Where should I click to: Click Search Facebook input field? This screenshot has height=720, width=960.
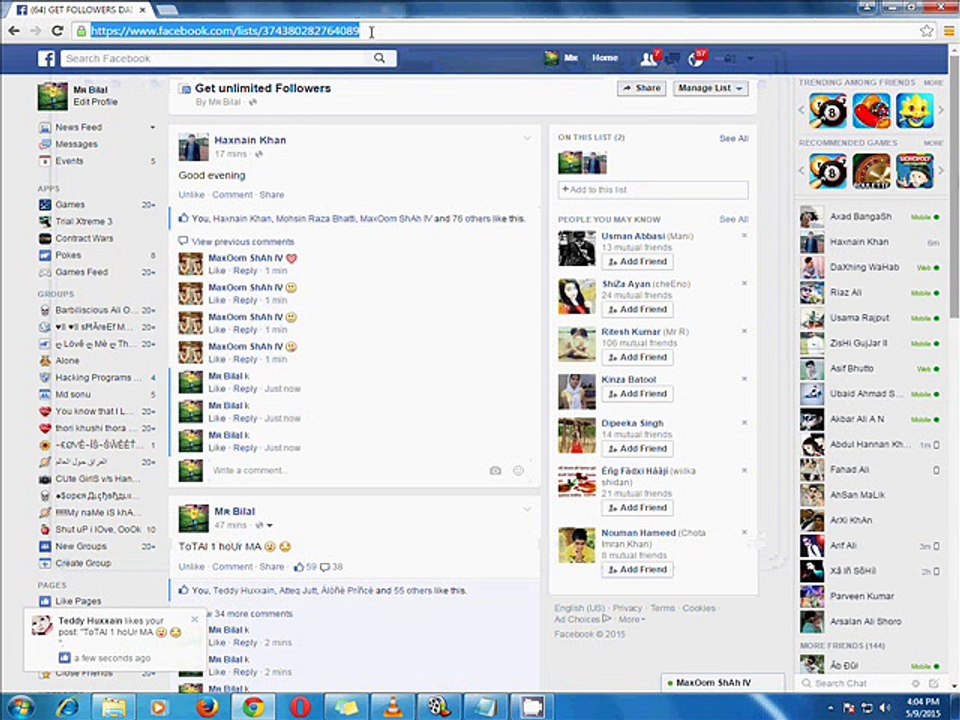[x=219, y=58]
